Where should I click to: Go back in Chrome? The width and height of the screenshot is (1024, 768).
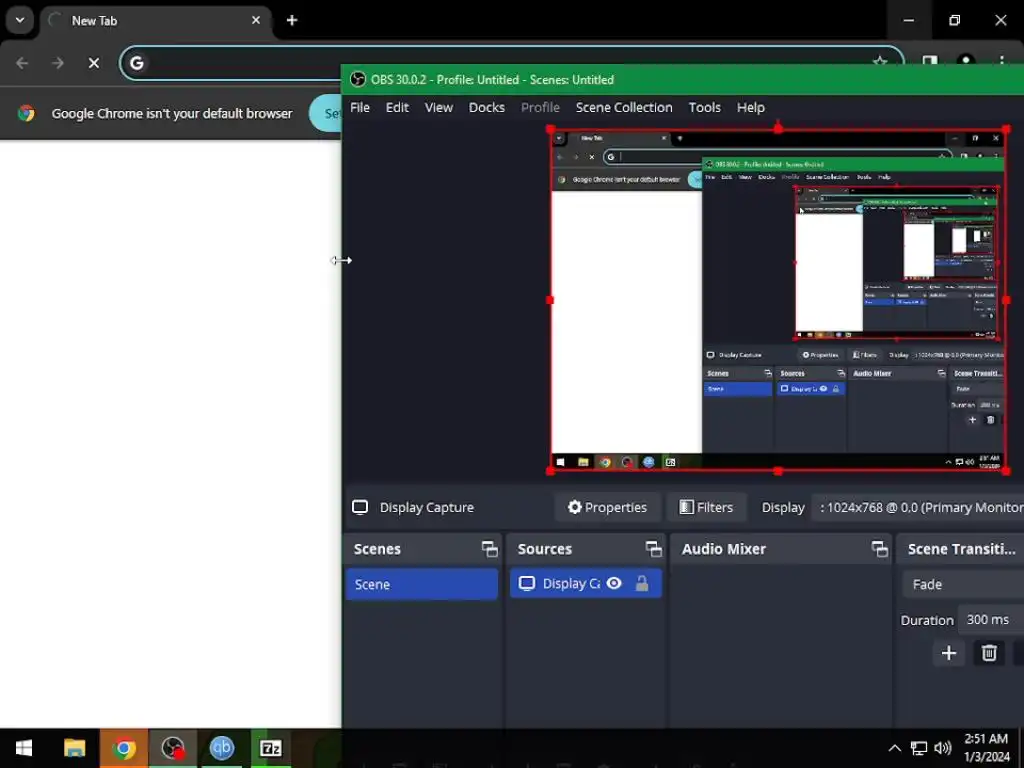coord(22,63)
